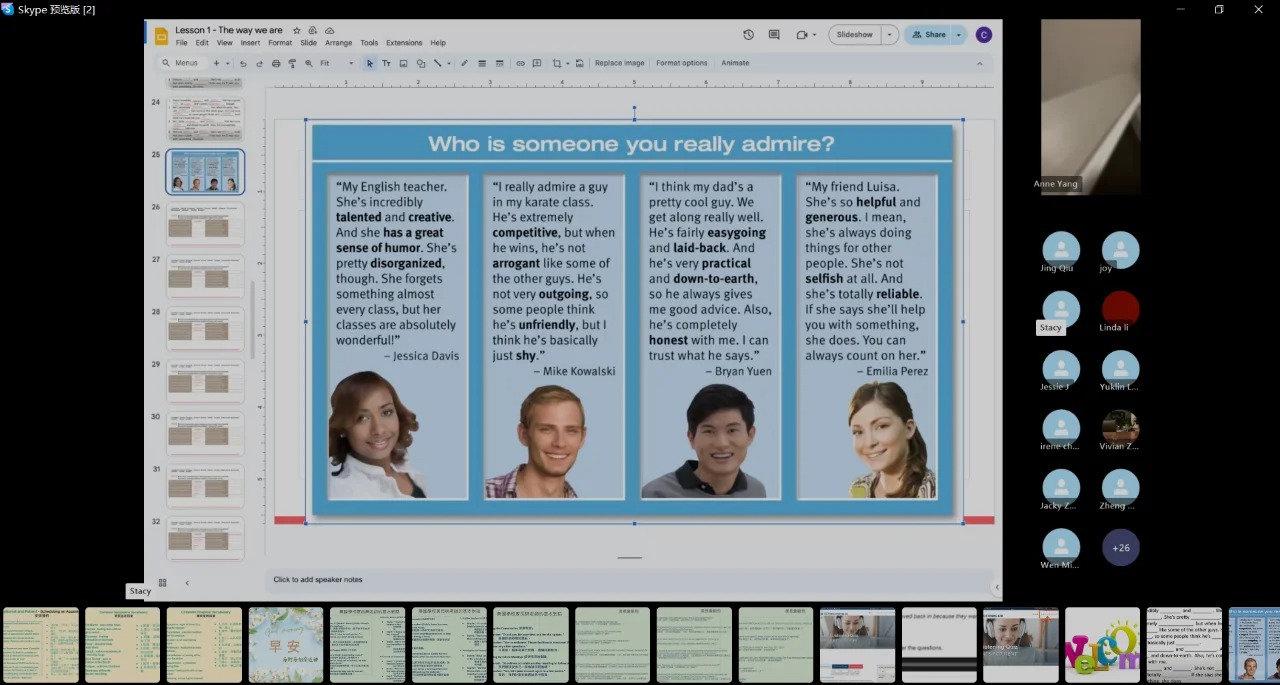
Task: Open the File menu
Action: coord(181,43)
